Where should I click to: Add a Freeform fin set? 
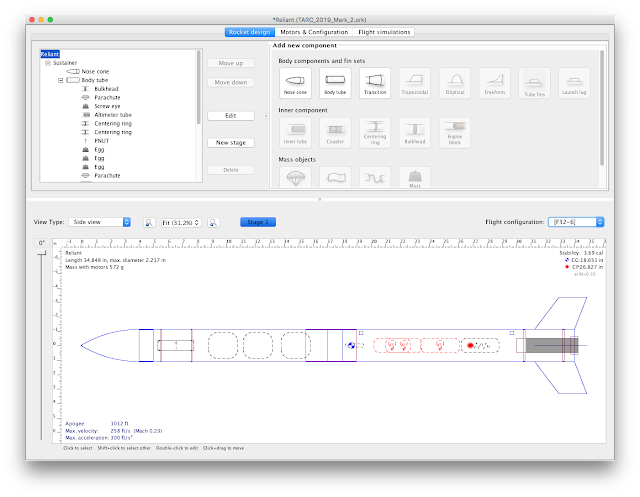tap(495, 83)
